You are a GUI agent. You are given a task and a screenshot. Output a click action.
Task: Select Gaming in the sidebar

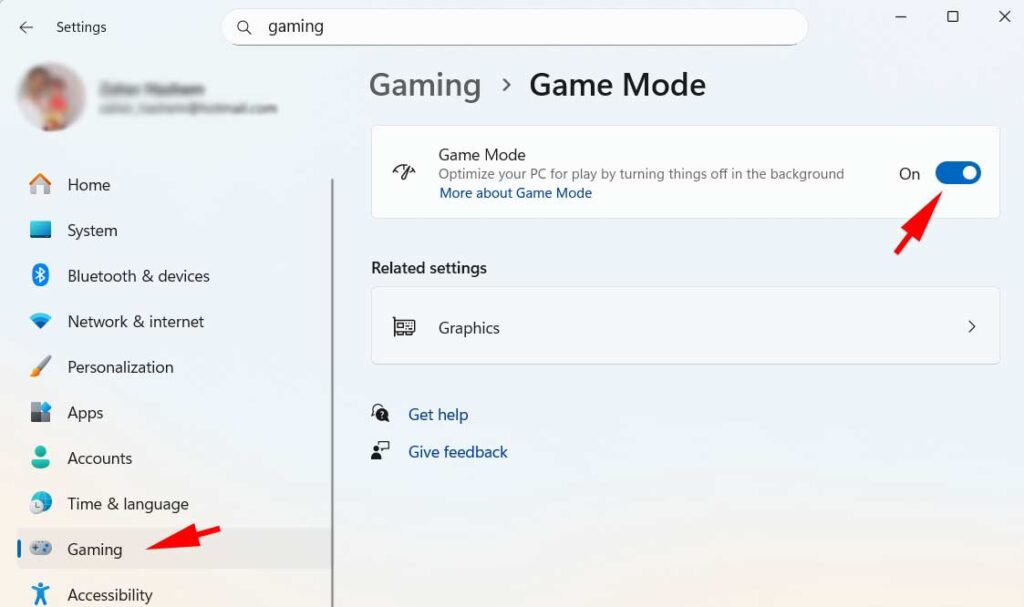click(x=95, y=549)
